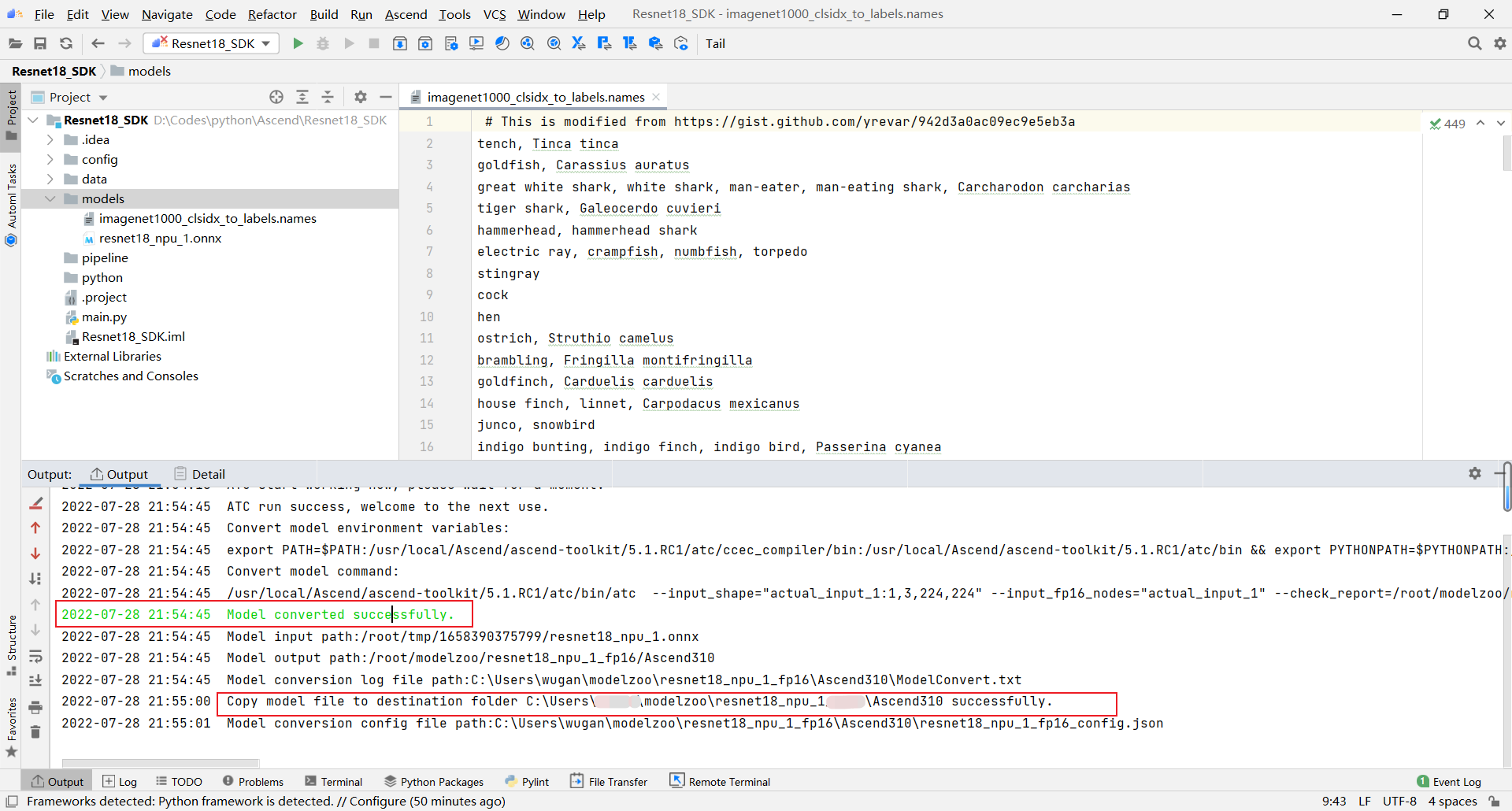This screenshot has width=1512, height=811.
Task: Click the toolbar box icon with blue gear
Action: coord(425,43)
